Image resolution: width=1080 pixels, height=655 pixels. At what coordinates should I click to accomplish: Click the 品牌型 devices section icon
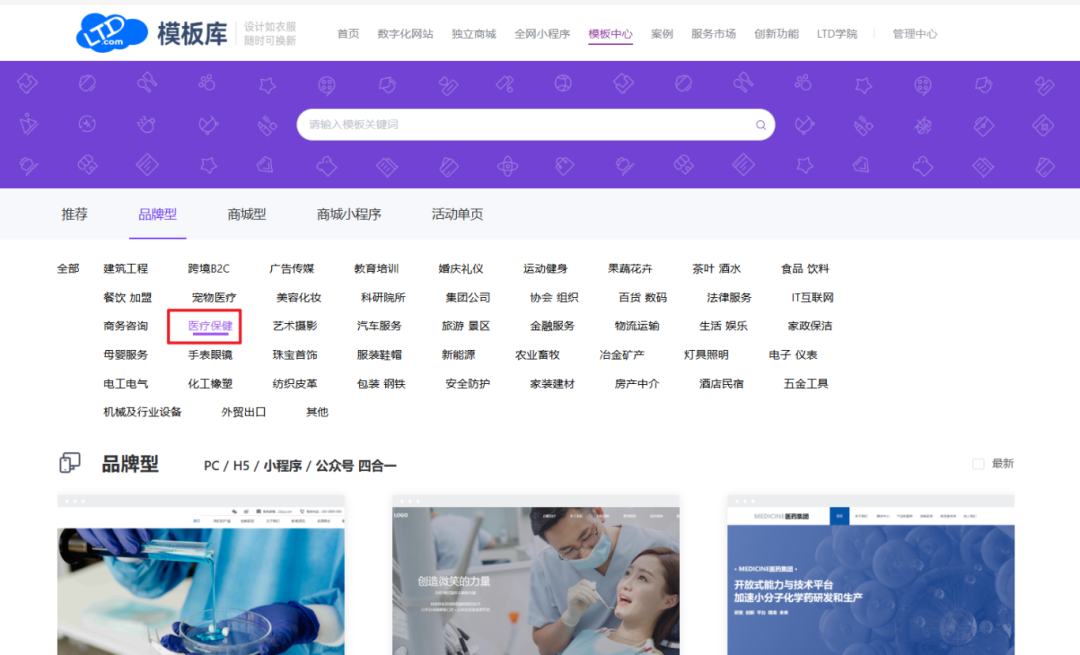pos(70,463)
